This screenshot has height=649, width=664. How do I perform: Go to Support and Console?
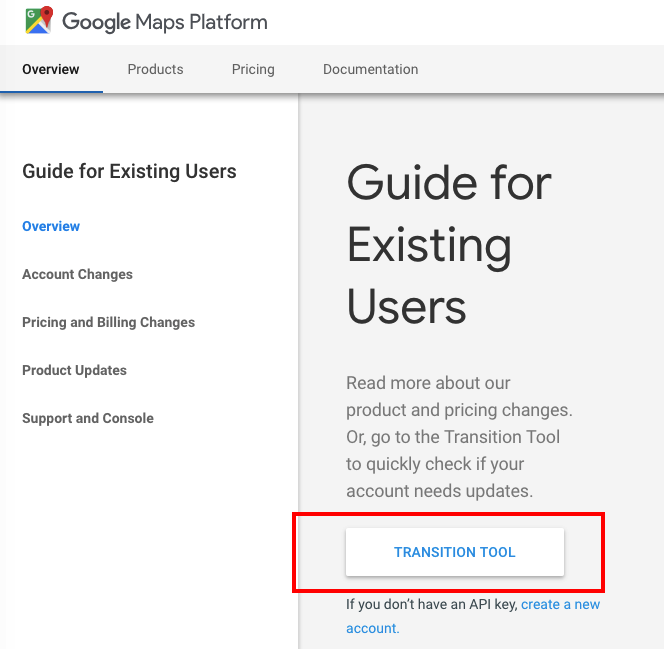[x=88, y=418]
